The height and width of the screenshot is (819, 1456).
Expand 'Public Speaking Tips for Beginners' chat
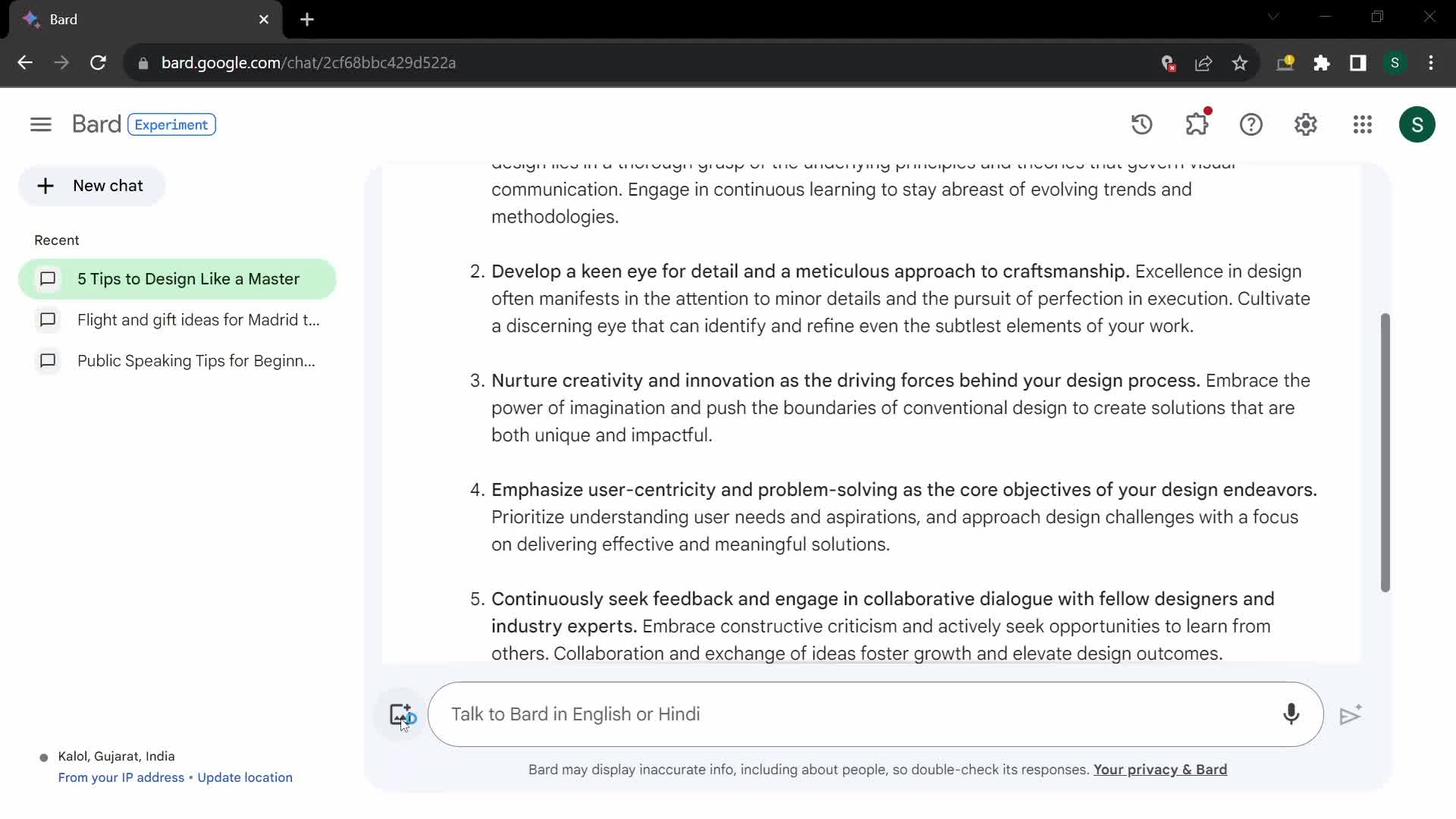197,361
